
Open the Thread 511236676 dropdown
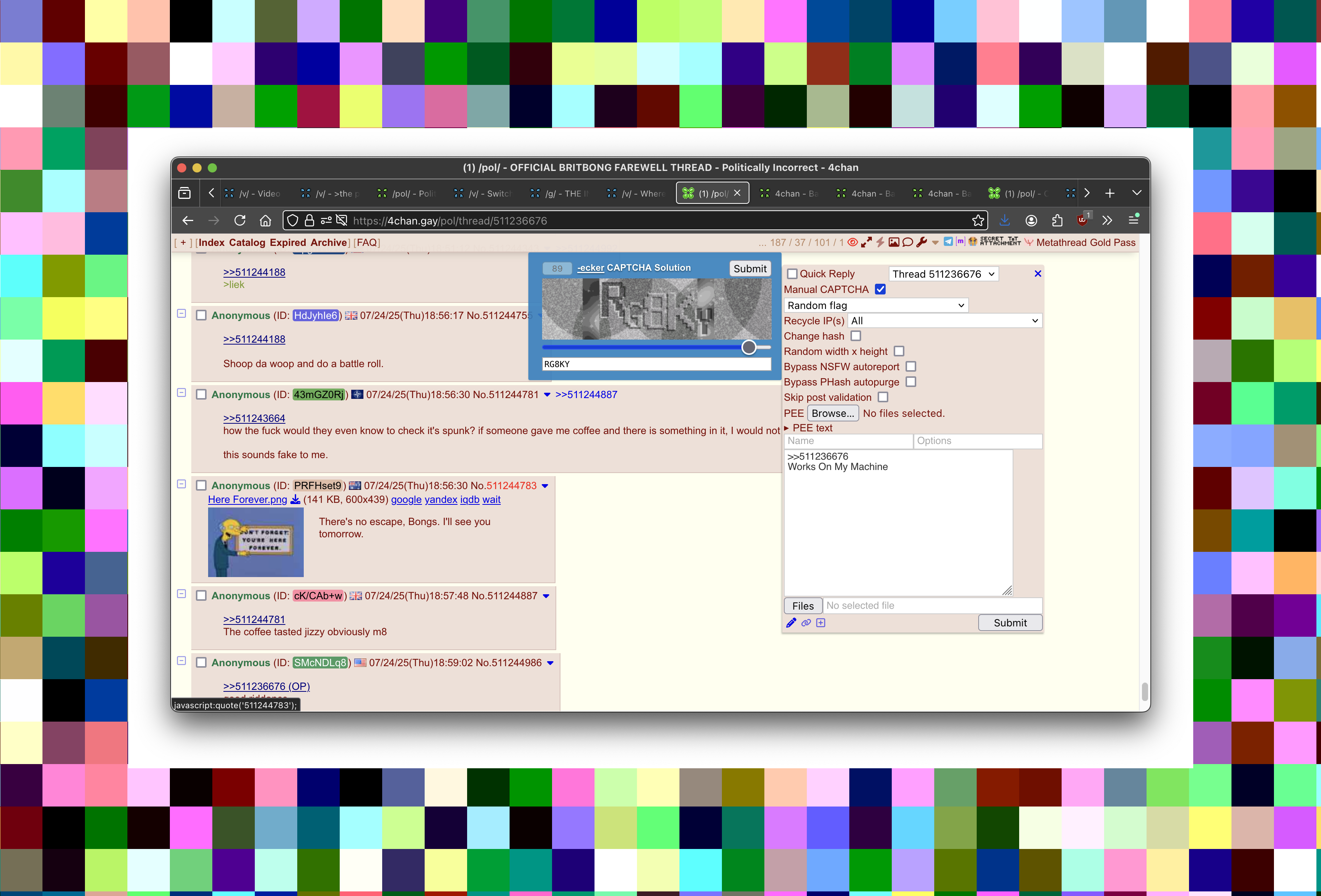coord(943,274)
